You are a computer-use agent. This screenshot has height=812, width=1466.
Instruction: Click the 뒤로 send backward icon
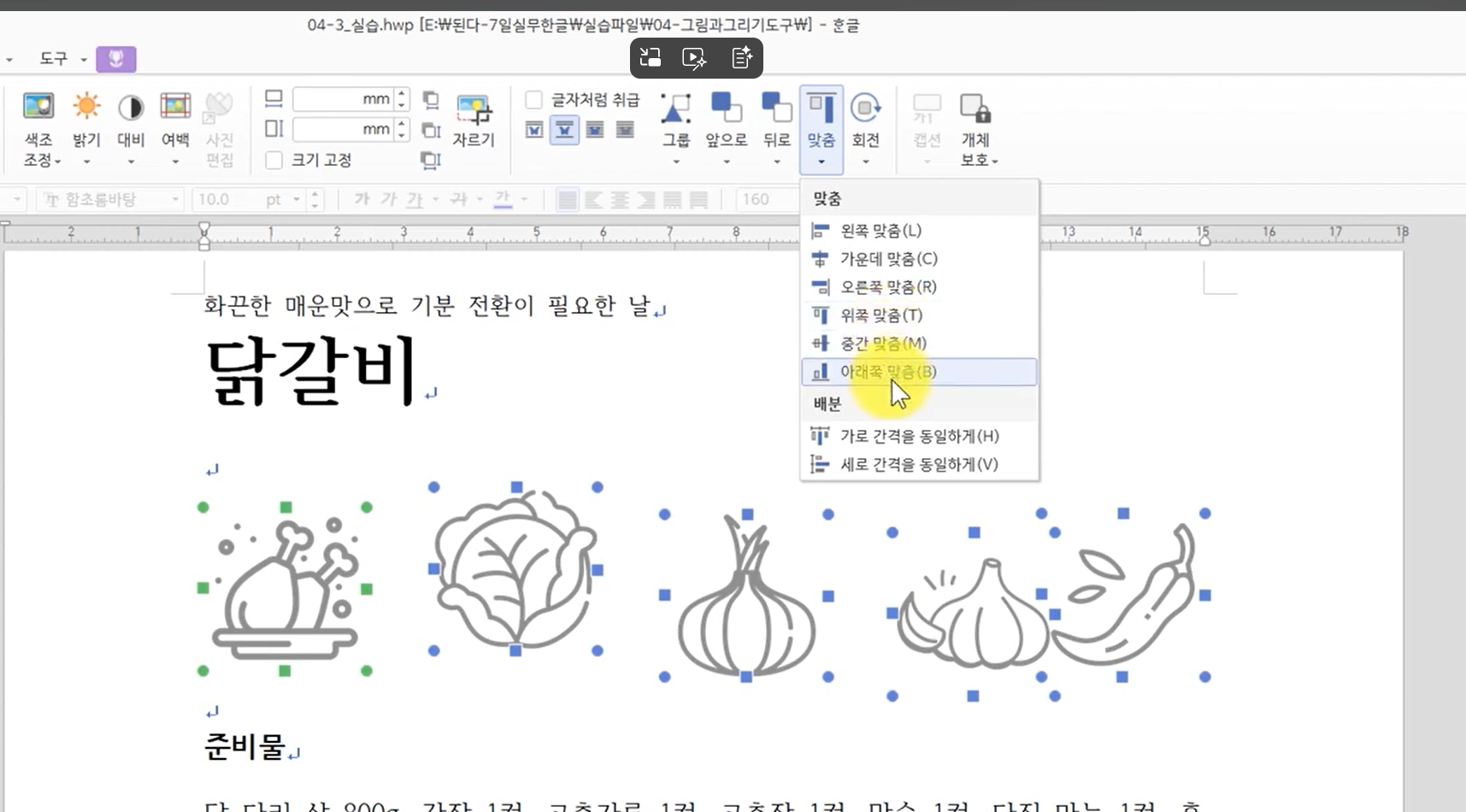(x=776, y=108)
